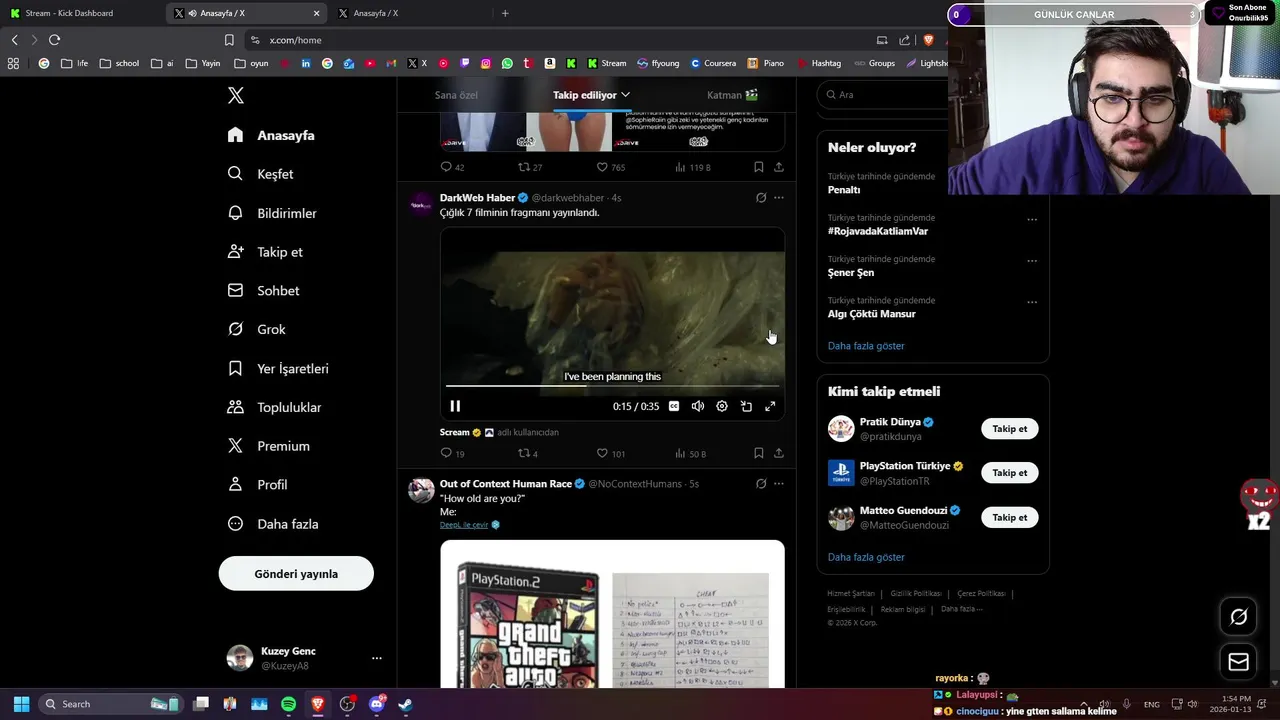Open Yer İşaretleri bookmarks in sidebar

coord(278,368)
